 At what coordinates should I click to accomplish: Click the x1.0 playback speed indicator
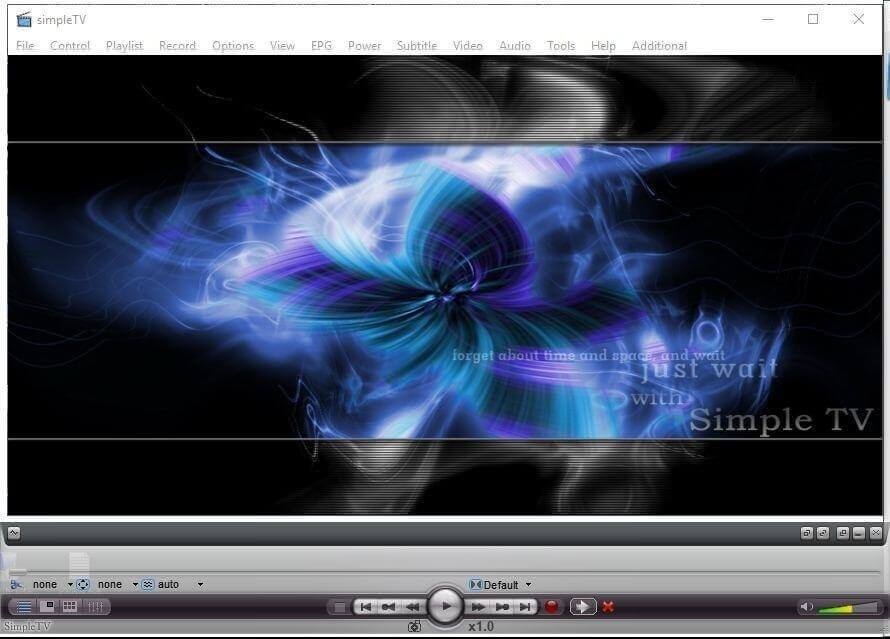coord(481,627)
